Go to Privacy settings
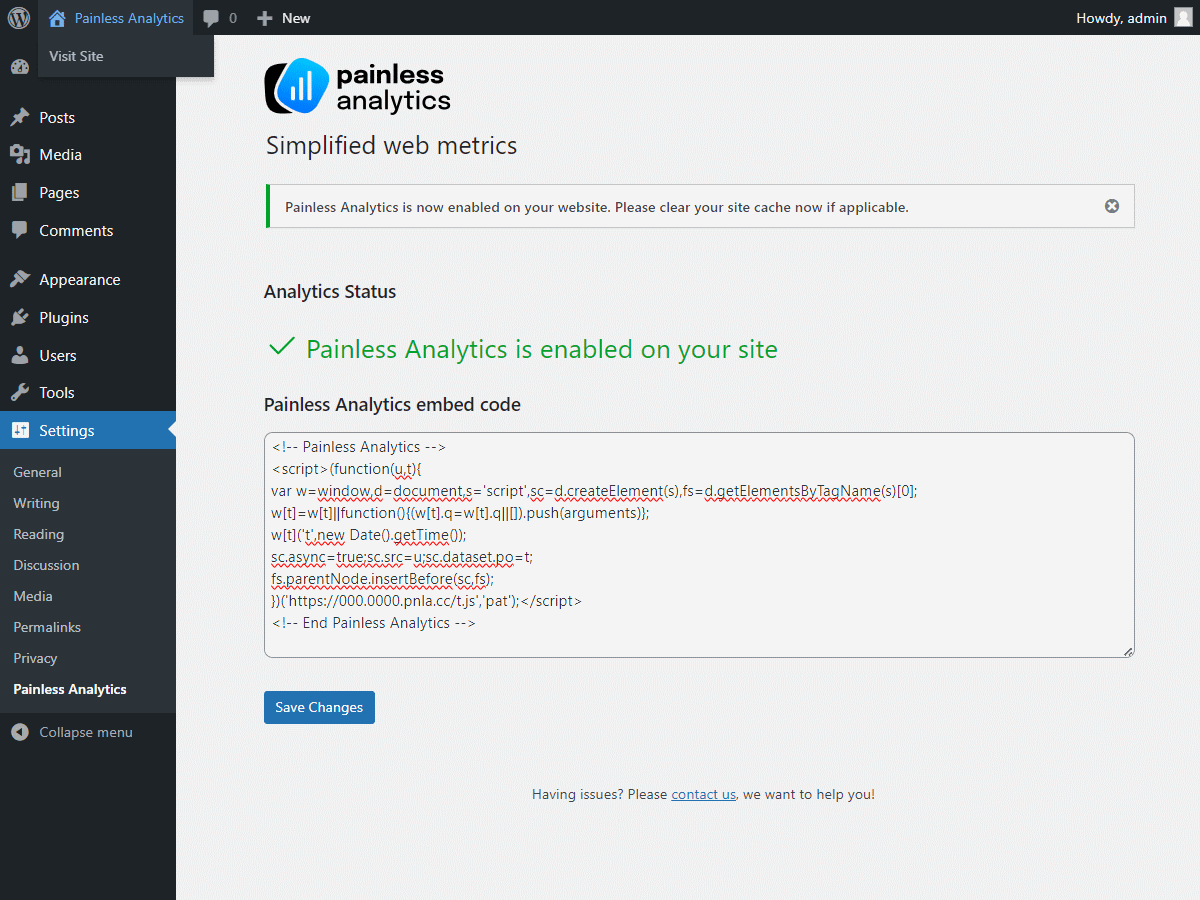 click(x=35, y=658)
